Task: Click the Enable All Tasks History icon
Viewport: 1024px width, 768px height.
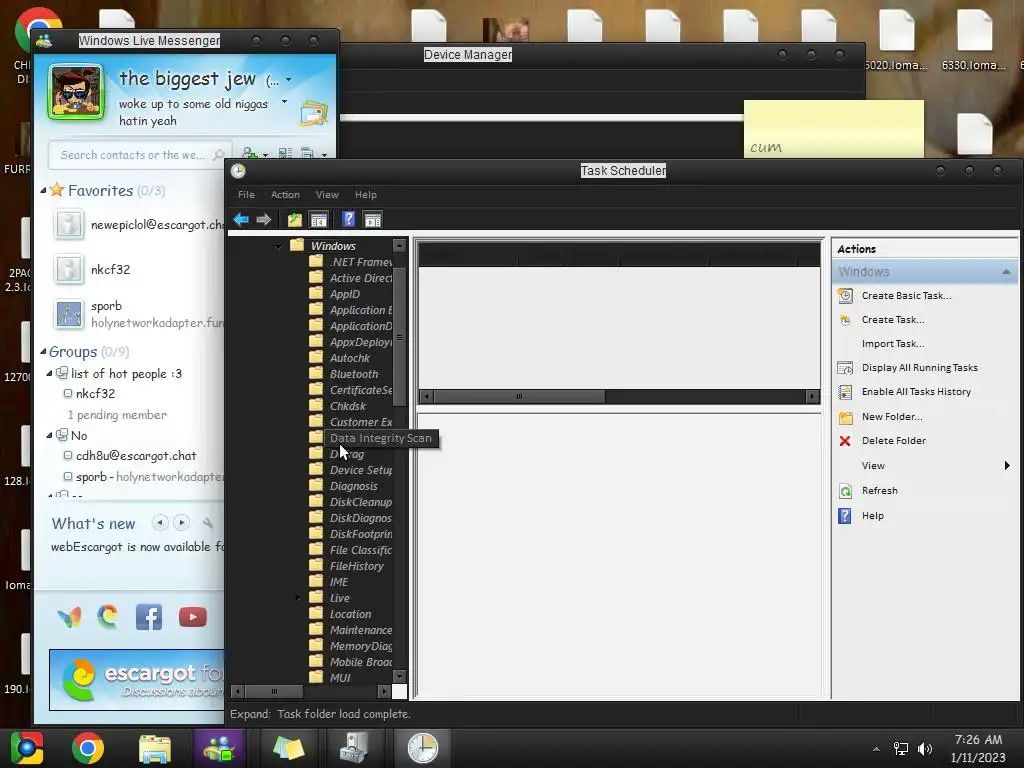Action: (845, 392)
